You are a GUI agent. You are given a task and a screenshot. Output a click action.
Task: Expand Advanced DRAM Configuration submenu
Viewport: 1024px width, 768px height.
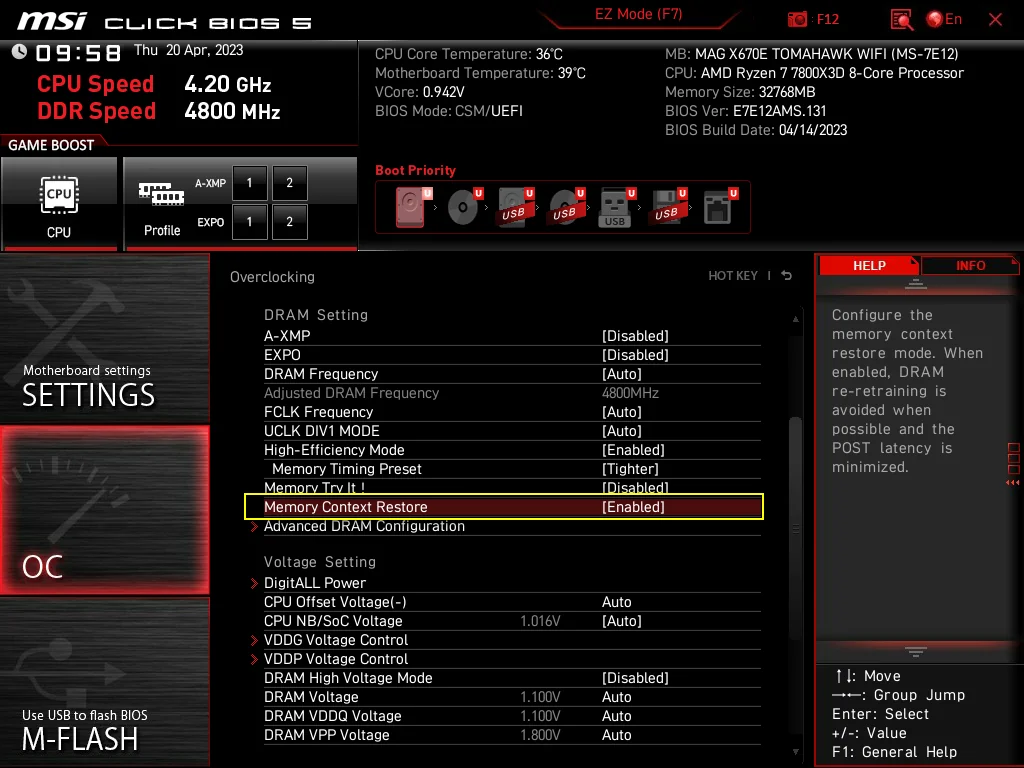click(x=364, y=526)
